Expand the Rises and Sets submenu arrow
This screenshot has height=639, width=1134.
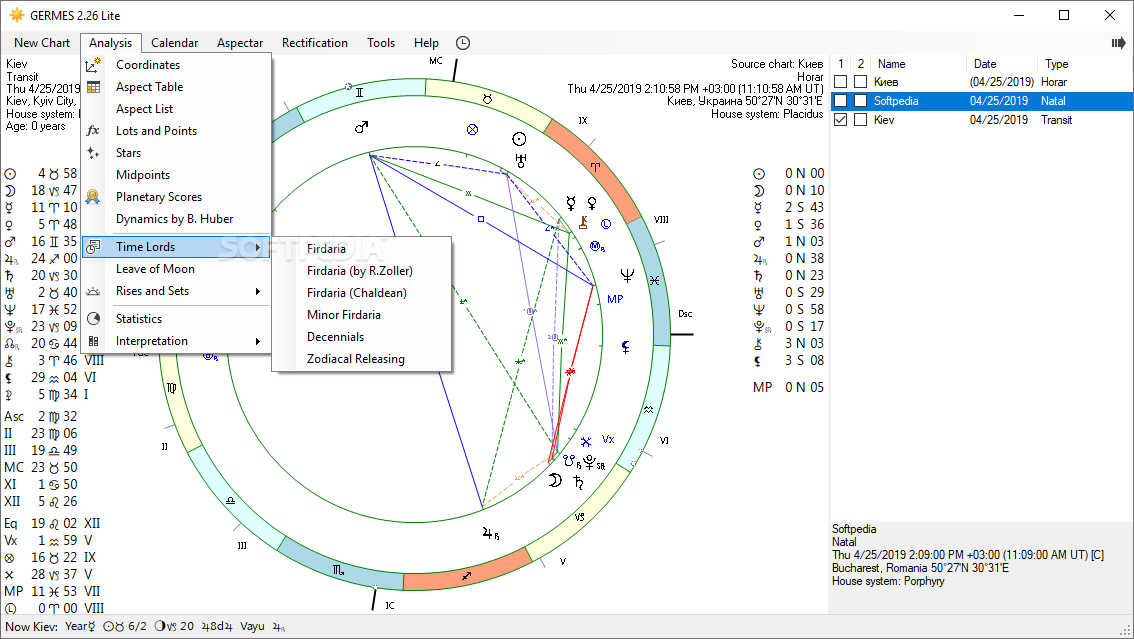(x=257, y=291)
